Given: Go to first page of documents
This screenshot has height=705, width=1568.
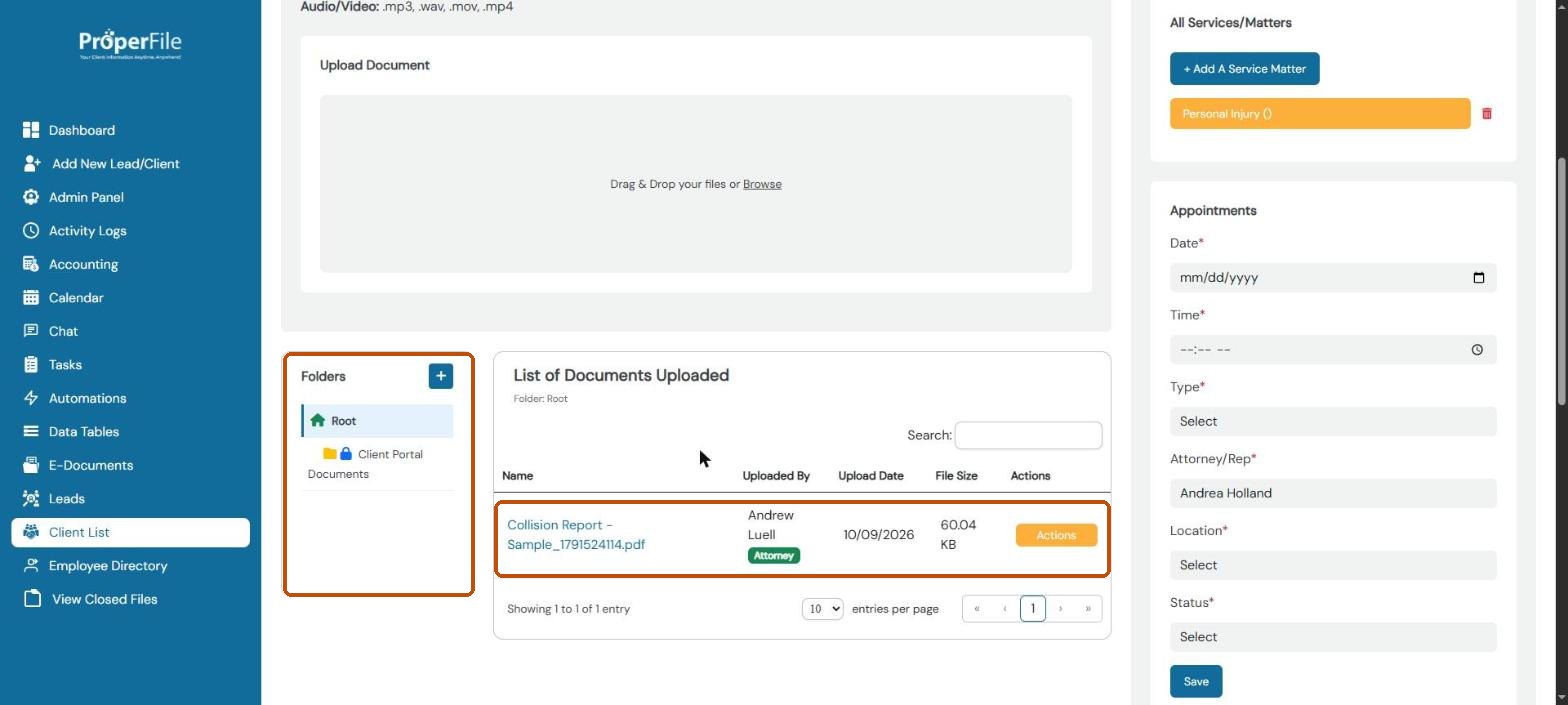Looking at the screenshot, I should pyautogui.click(x=977, y=608).
